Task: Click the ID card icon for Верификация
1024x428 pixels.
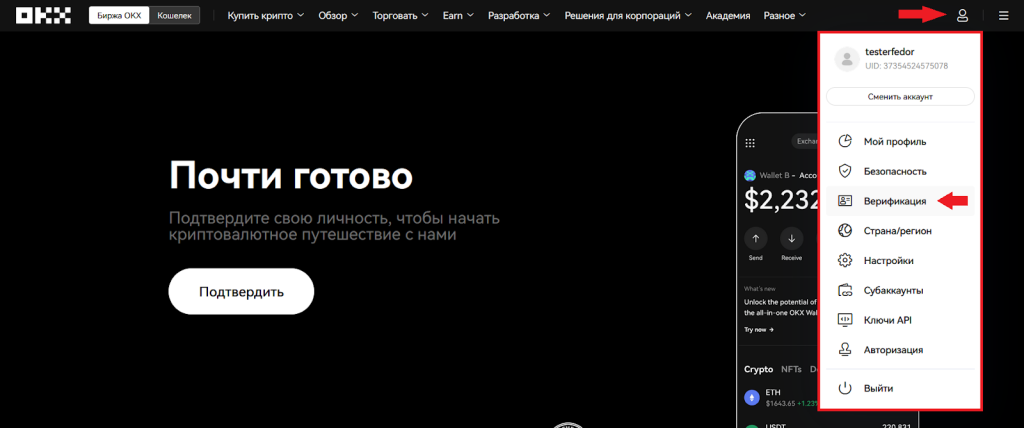Action: [845, 201]
